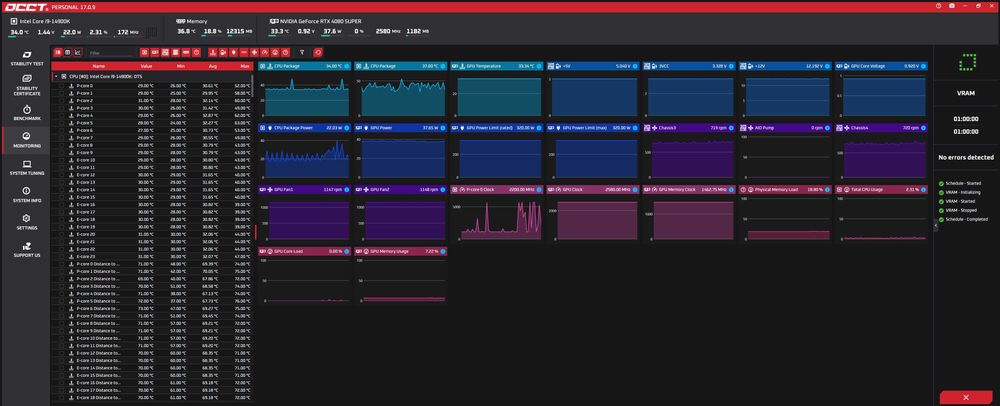
Task: Sort the sensor table by Min column
Action: click(181, 66)
